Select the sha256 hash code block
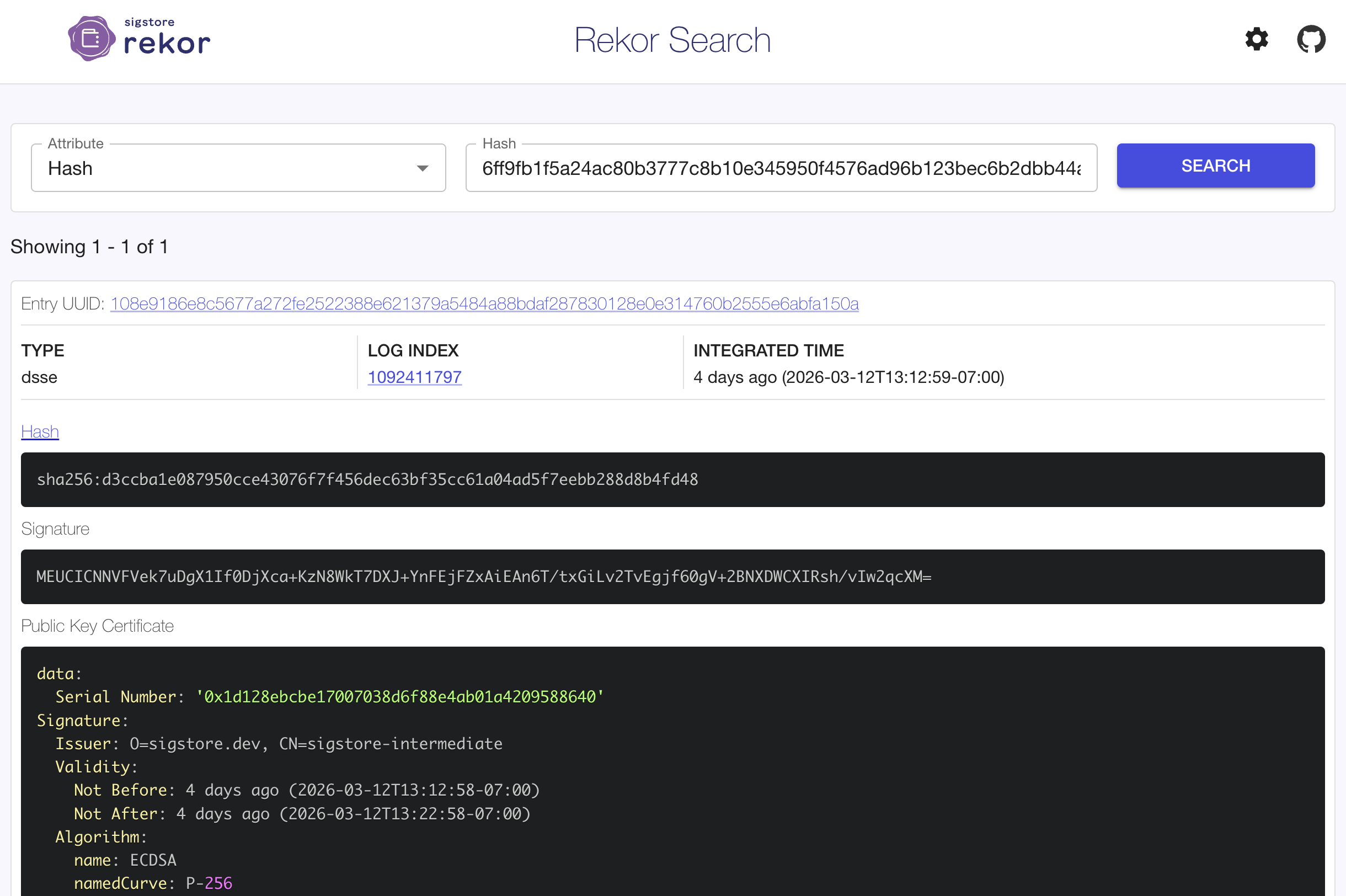This screenshot has width=1346, height=896. [x=367, y=480]
